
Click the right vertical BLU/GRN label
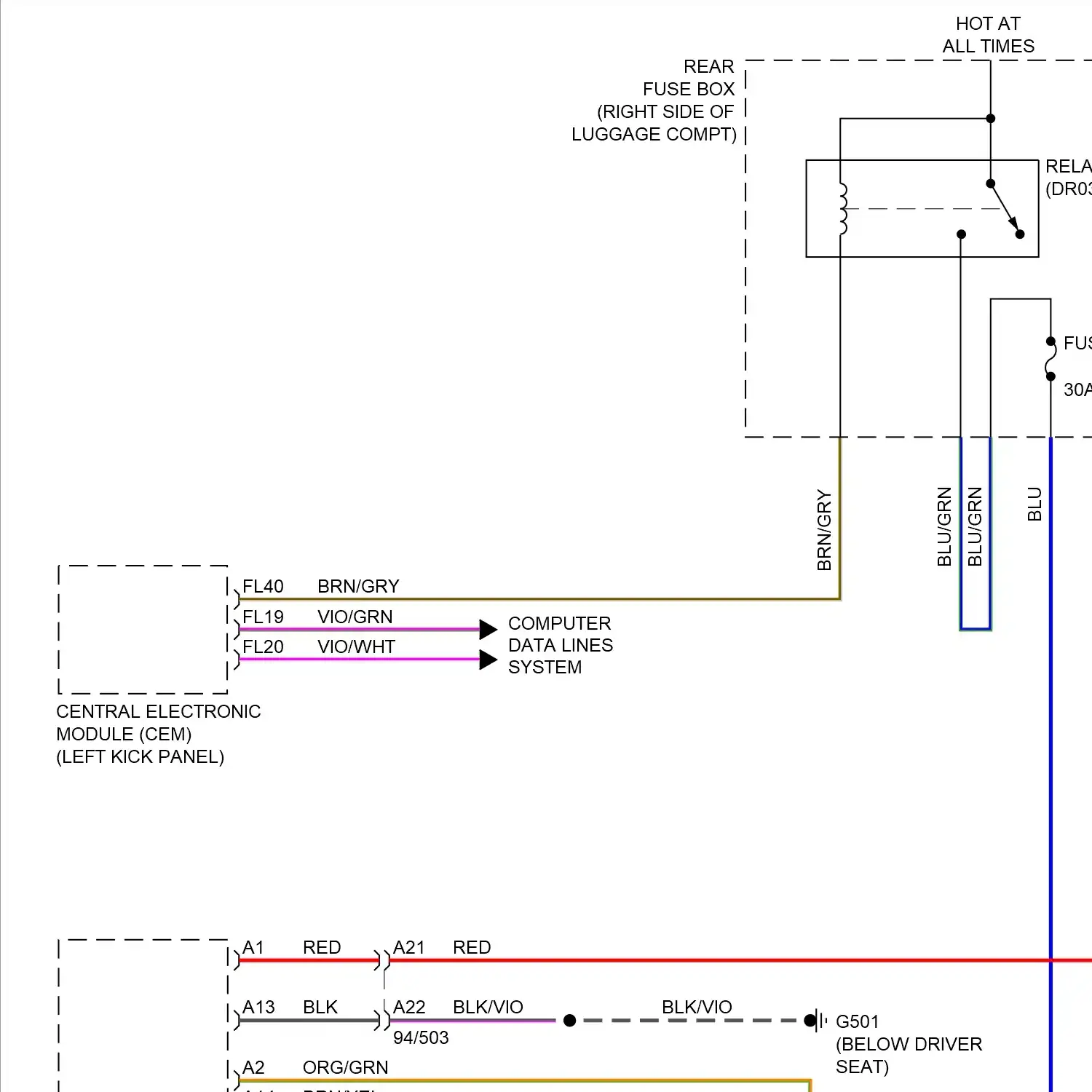[975, 526]
